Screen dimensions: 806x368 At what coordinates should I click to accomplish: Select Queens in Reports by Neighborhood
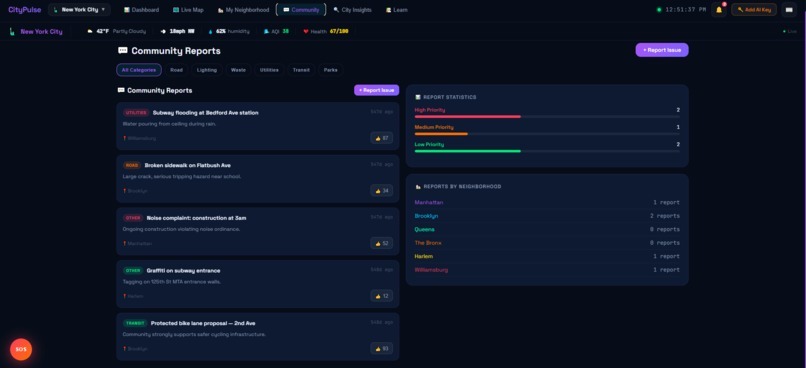coord(547,229)
